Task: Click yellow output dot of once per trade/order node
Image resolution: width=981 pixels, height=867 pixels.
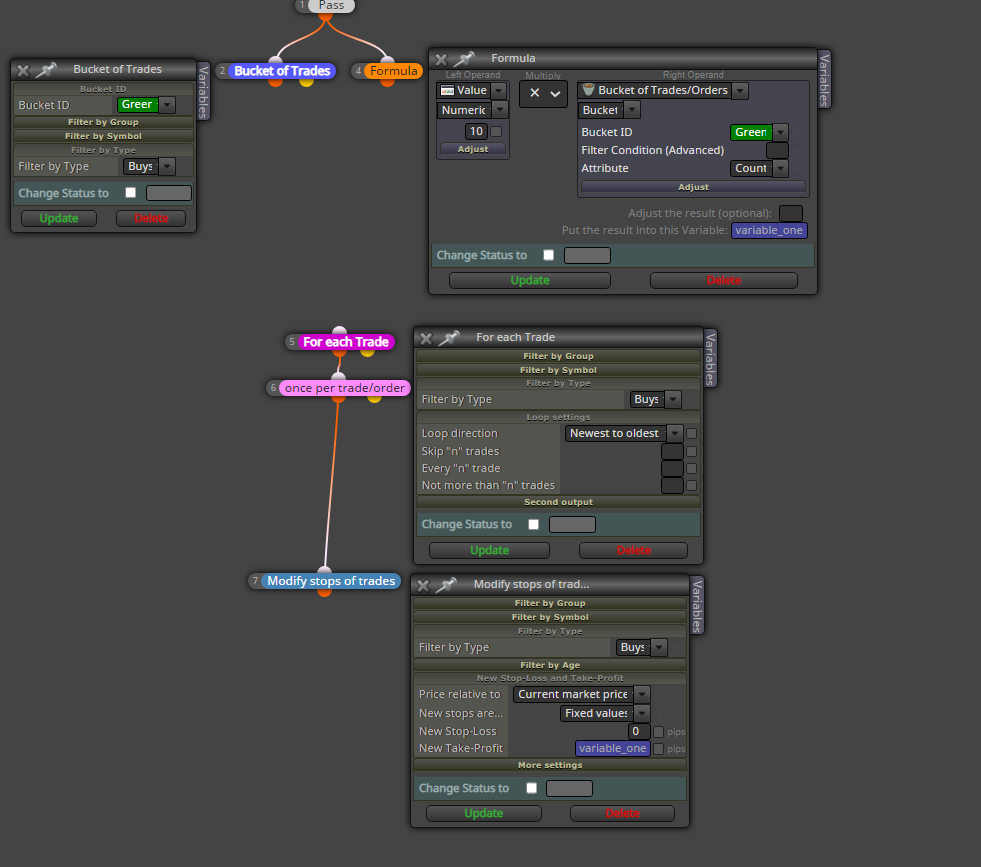Action: tap(374, 398)
